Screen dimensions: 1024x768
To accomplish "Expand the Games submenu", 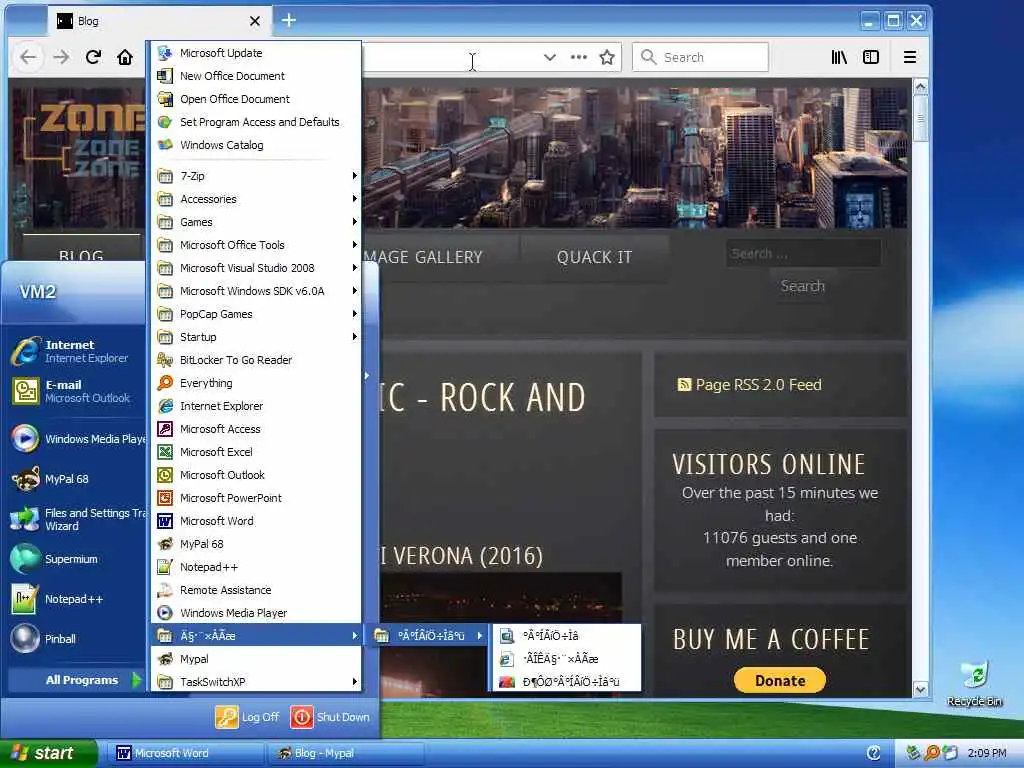I will point(257,222).
